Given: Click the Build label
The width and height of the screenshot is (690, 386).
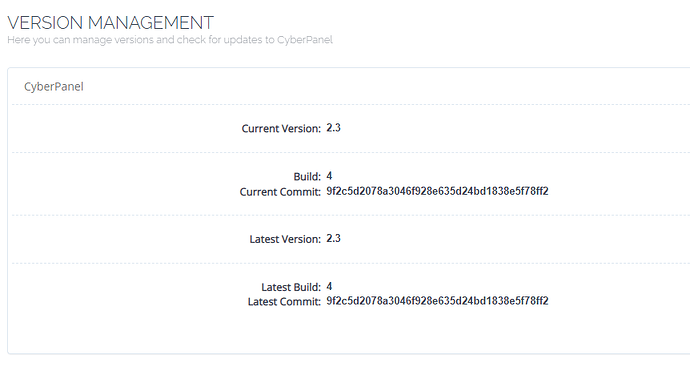Looking at the screenshot, I should click(x=307, y=176).
